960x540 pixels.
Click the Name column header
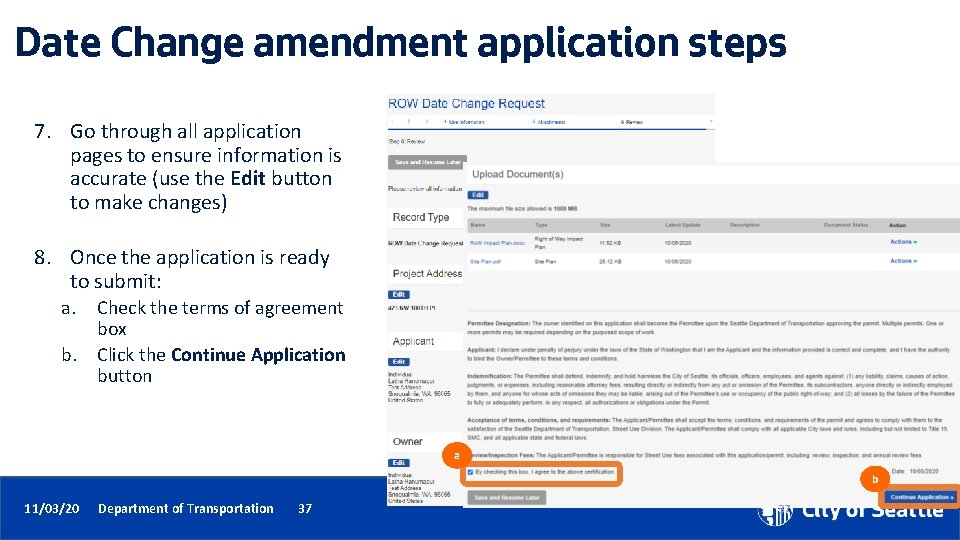478,225
